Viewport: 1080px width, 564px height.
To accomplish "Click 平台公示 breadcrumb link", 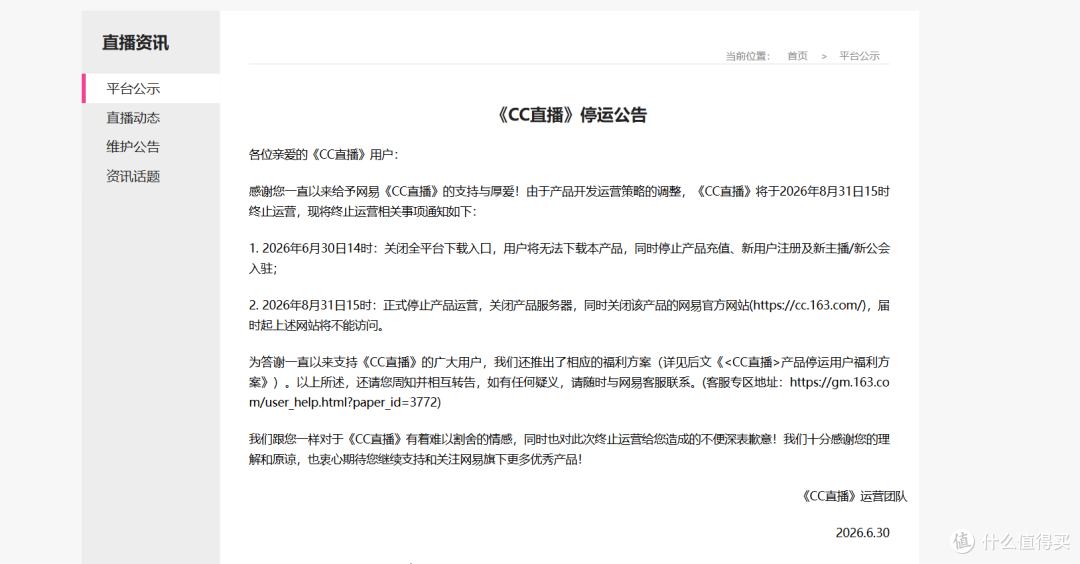I will pos(859,56).
